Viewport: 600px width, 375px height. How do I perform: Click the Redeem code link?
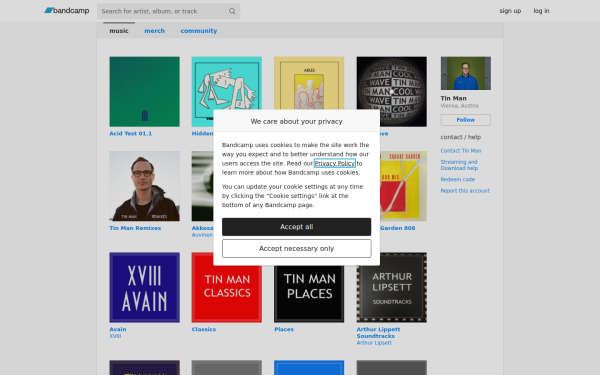click(458, 179)
